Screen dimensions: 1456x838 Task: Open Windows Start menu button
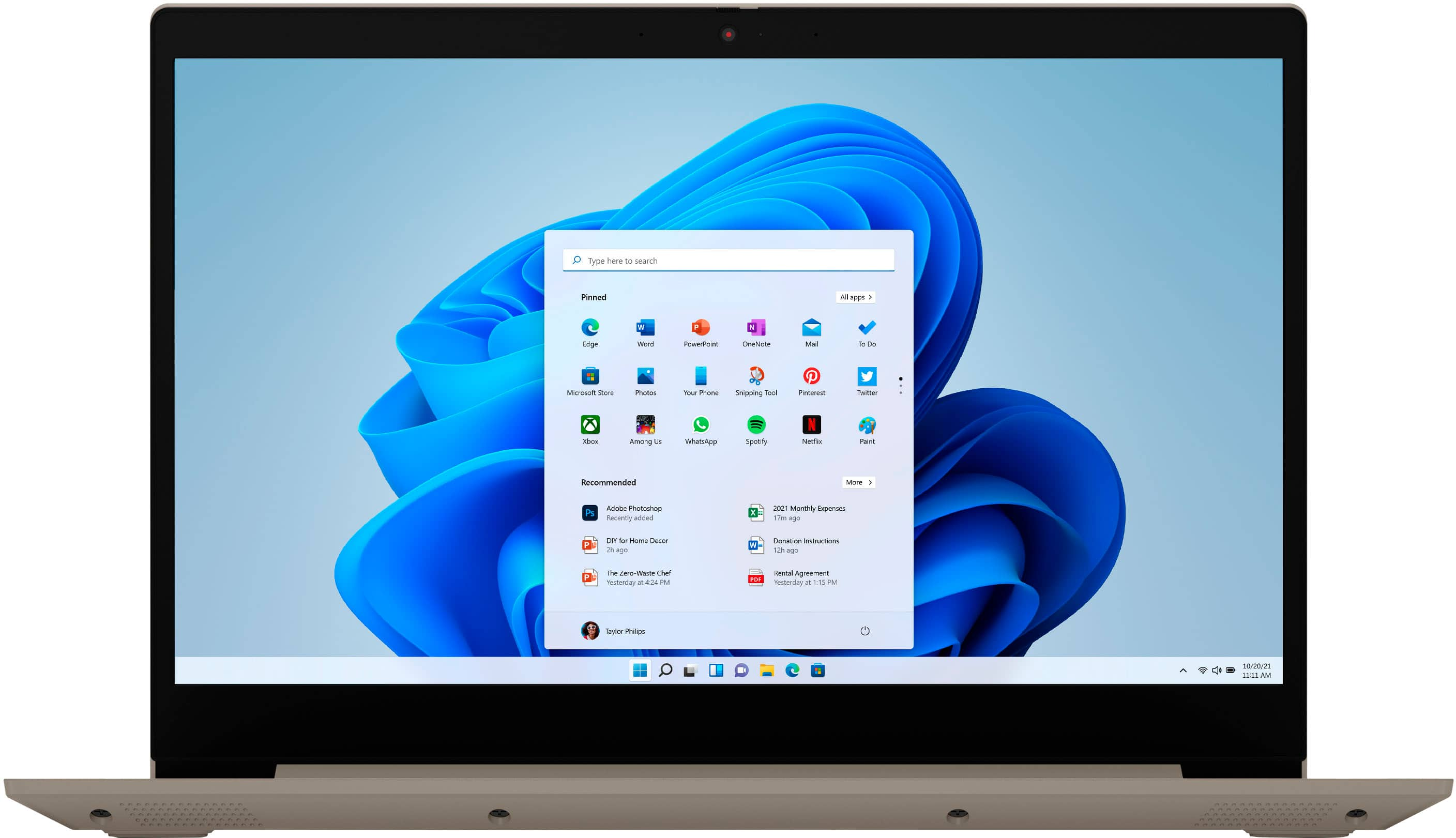pos(636,670)
